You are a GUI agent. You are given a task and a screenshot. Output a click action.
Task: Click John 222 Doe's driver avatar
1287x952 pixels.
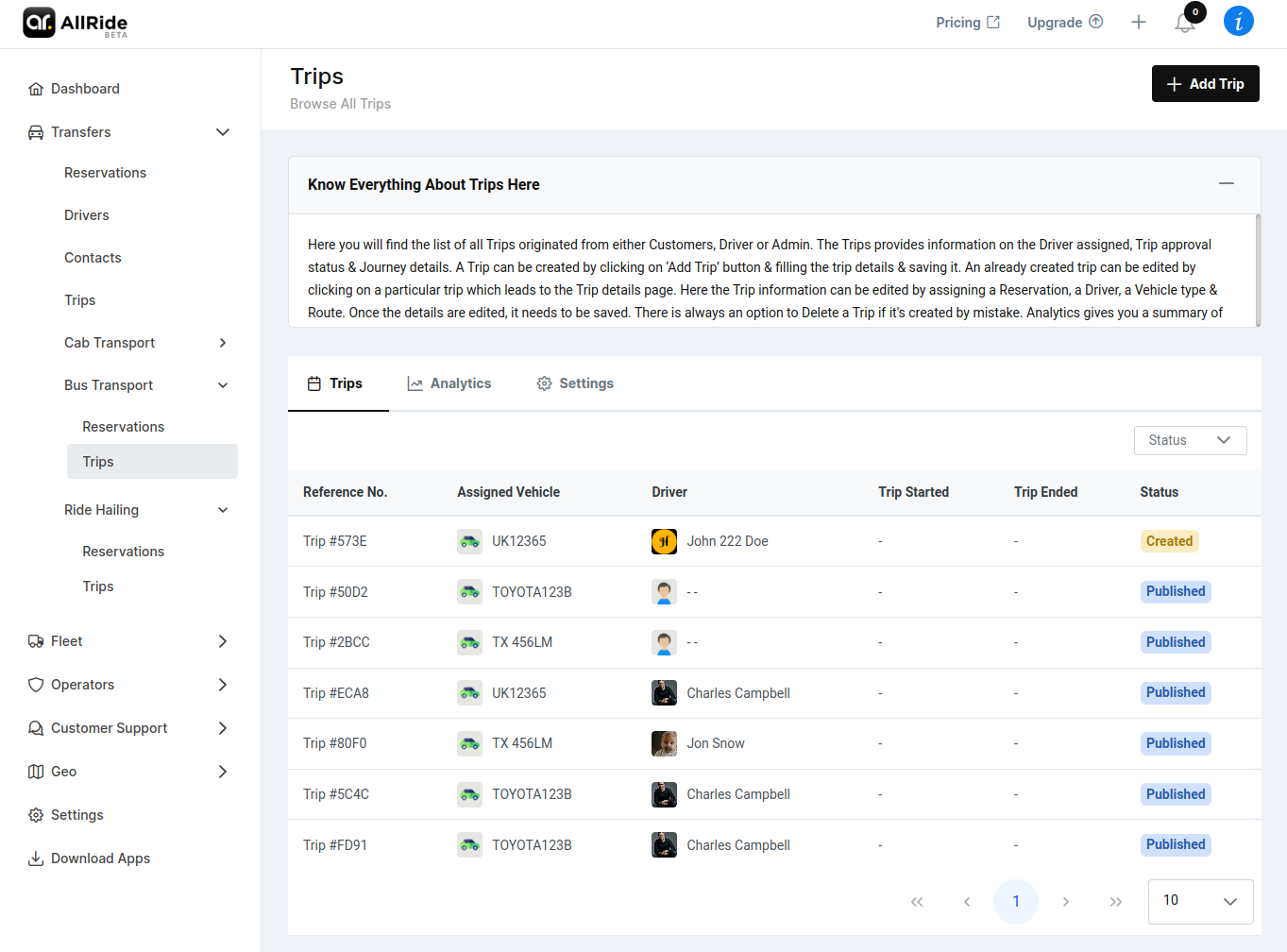(x=664, y=541)
